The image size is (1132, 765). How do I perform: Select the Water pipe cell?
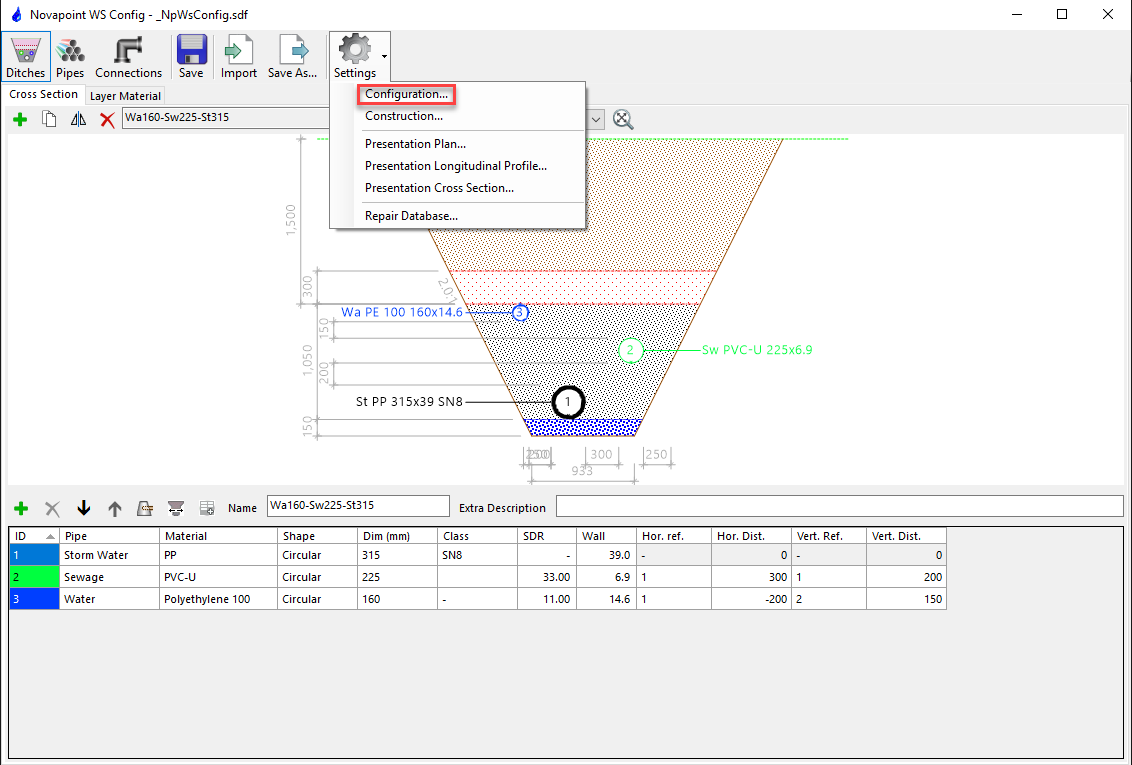tap(109, 599)
